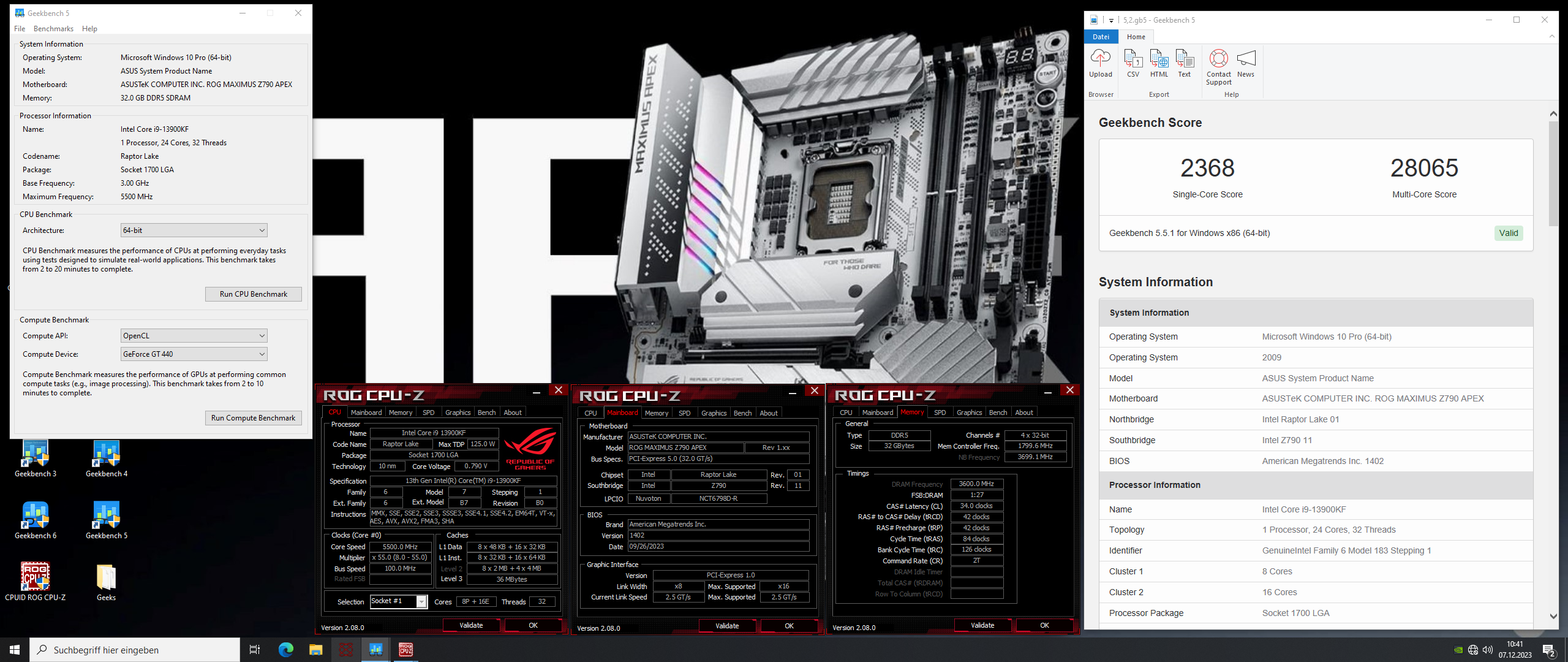Click the red dotted app taskbar icon
The image size is (1568, 662).
pyautogui.click(x=346, y=650)
